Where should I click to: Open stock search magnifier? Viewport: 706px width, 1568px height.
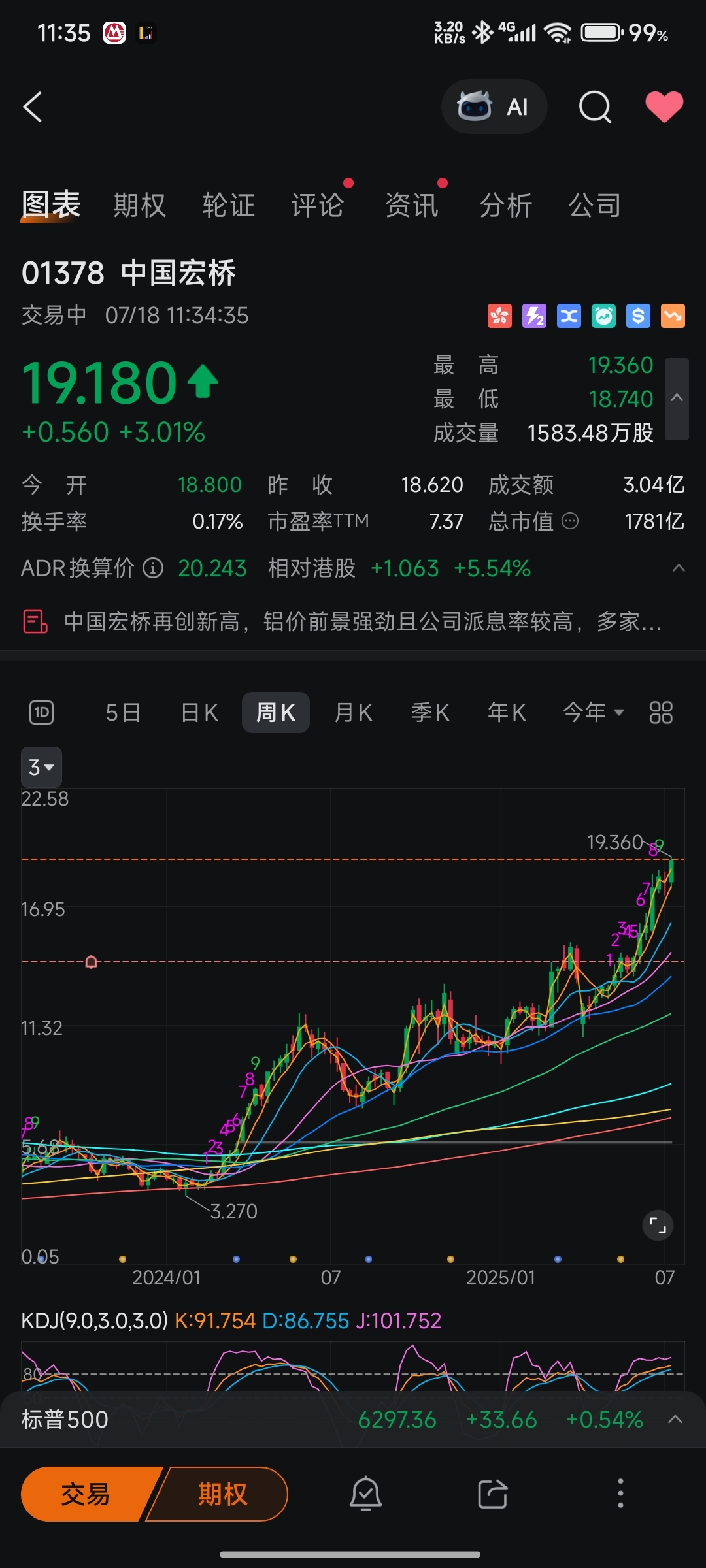[595, 106]
